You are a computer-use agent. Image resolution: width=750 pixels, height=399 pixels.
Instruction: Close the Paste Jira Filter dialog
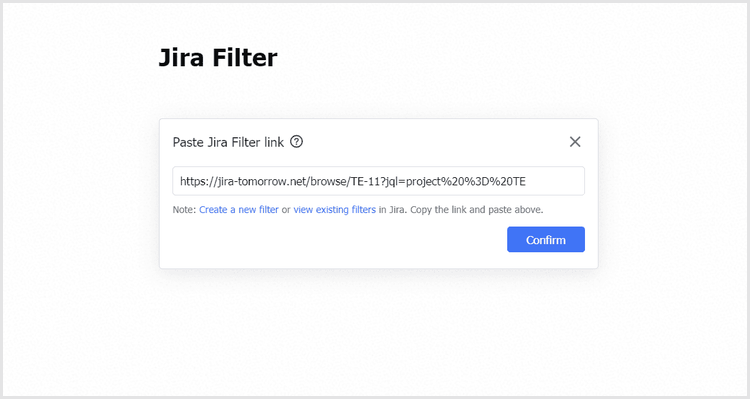click(x=575, y=142)
